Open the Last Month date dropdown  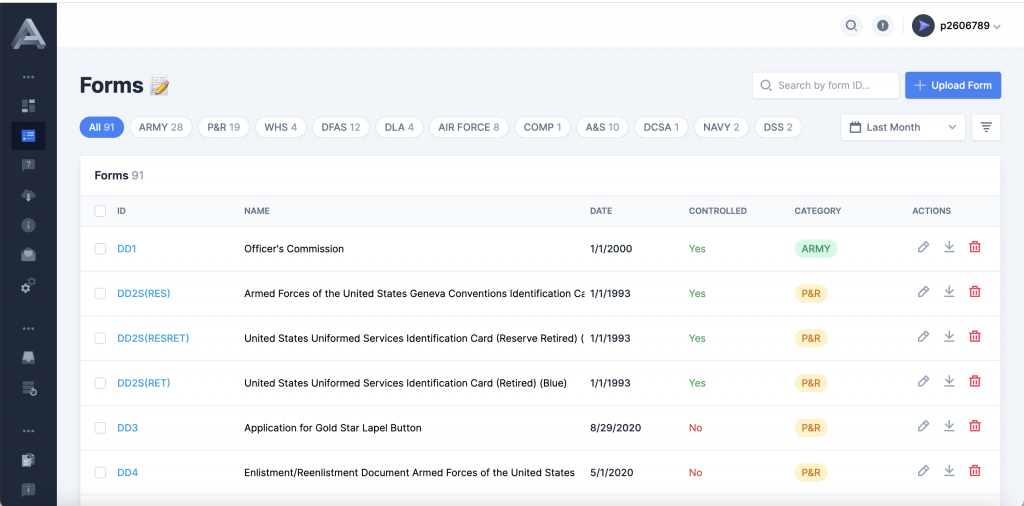click(x=903, y=127)
